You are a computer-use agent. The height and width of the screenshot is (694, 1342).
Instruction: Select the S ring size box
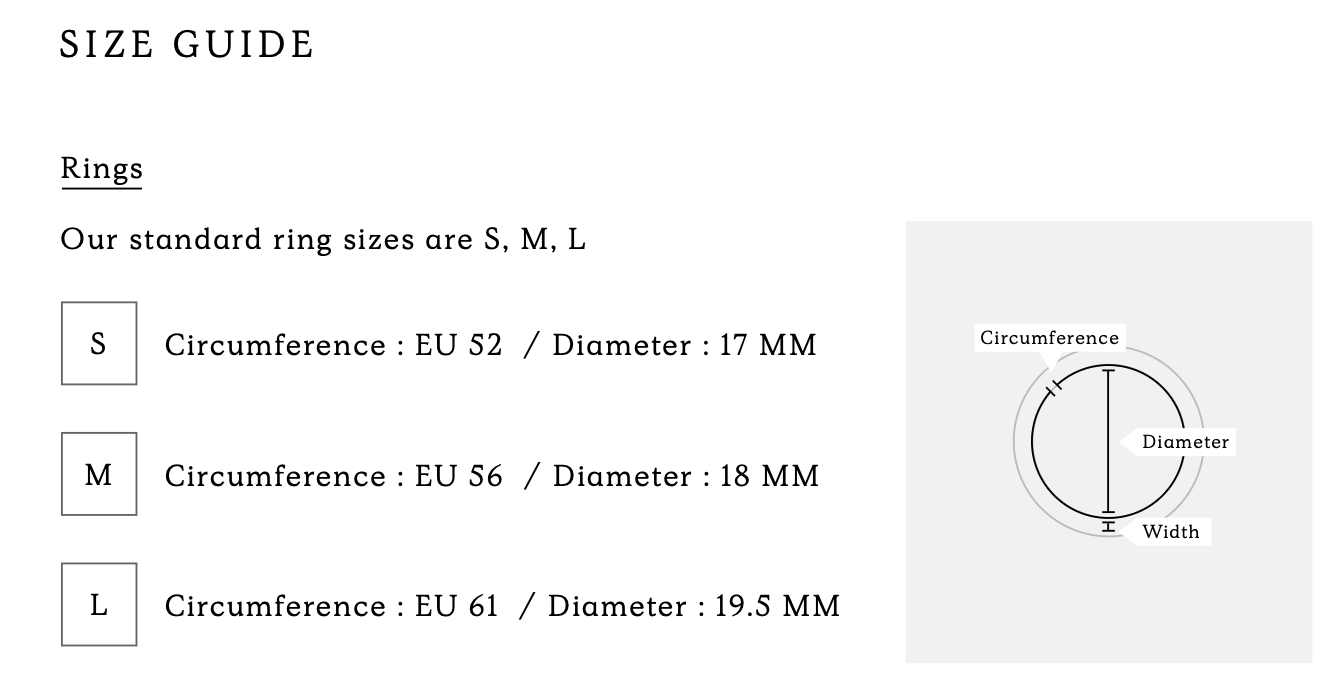[x=99, y=343]
